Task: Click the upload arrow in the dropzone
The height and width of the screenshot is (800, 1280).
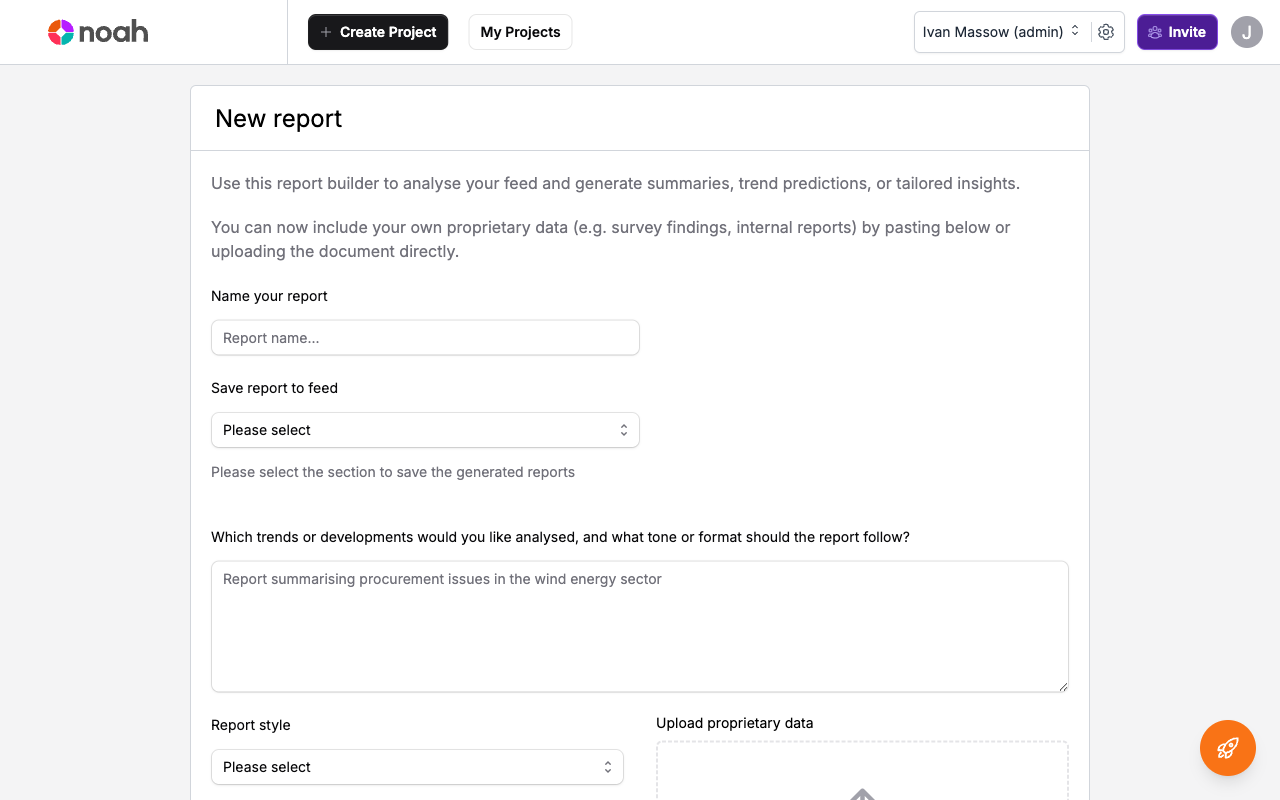Action: point(861,794)
